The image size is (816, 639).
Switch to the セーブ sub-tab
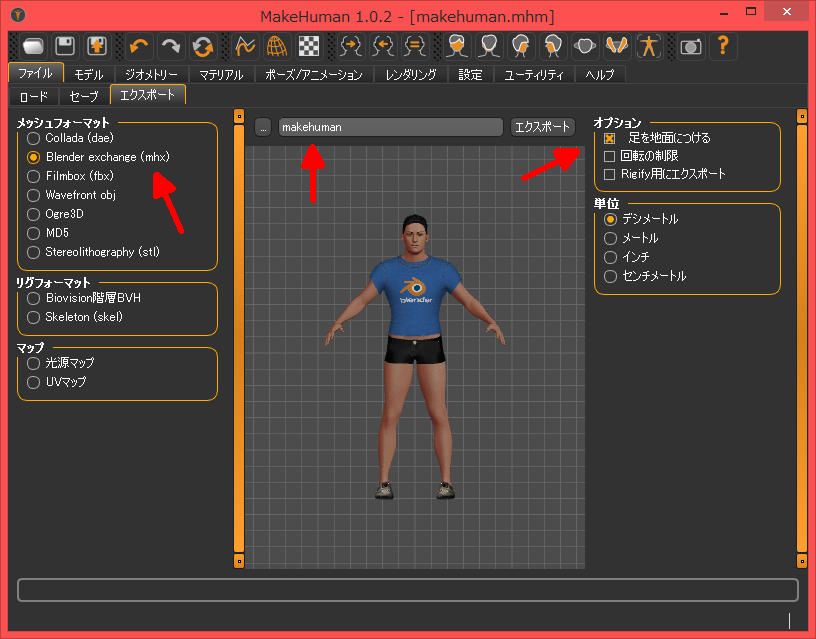pyautogui.click(x=83, y=96)
